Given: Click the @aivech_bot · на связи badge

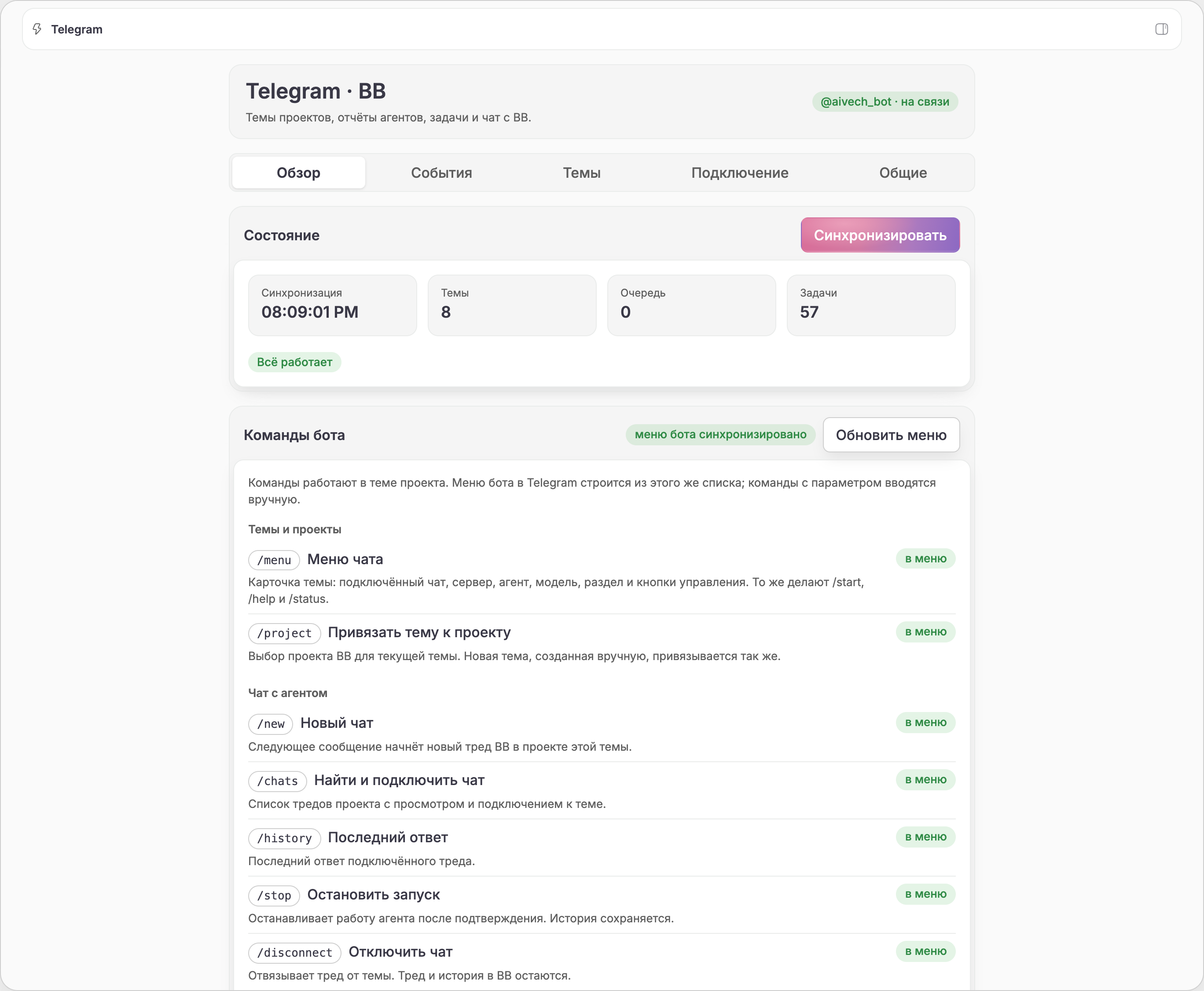Looking at the screenshot, I should click(x=885, y=102).
